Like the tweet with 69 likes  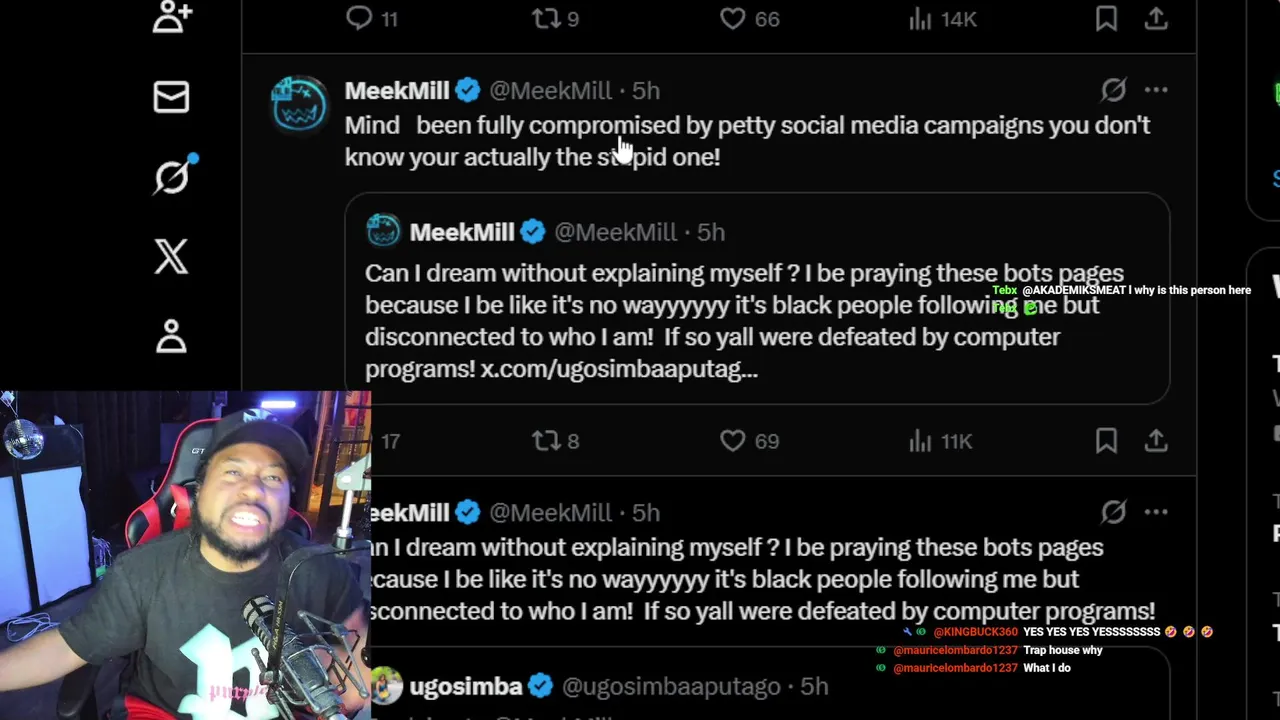coord(733,441)
